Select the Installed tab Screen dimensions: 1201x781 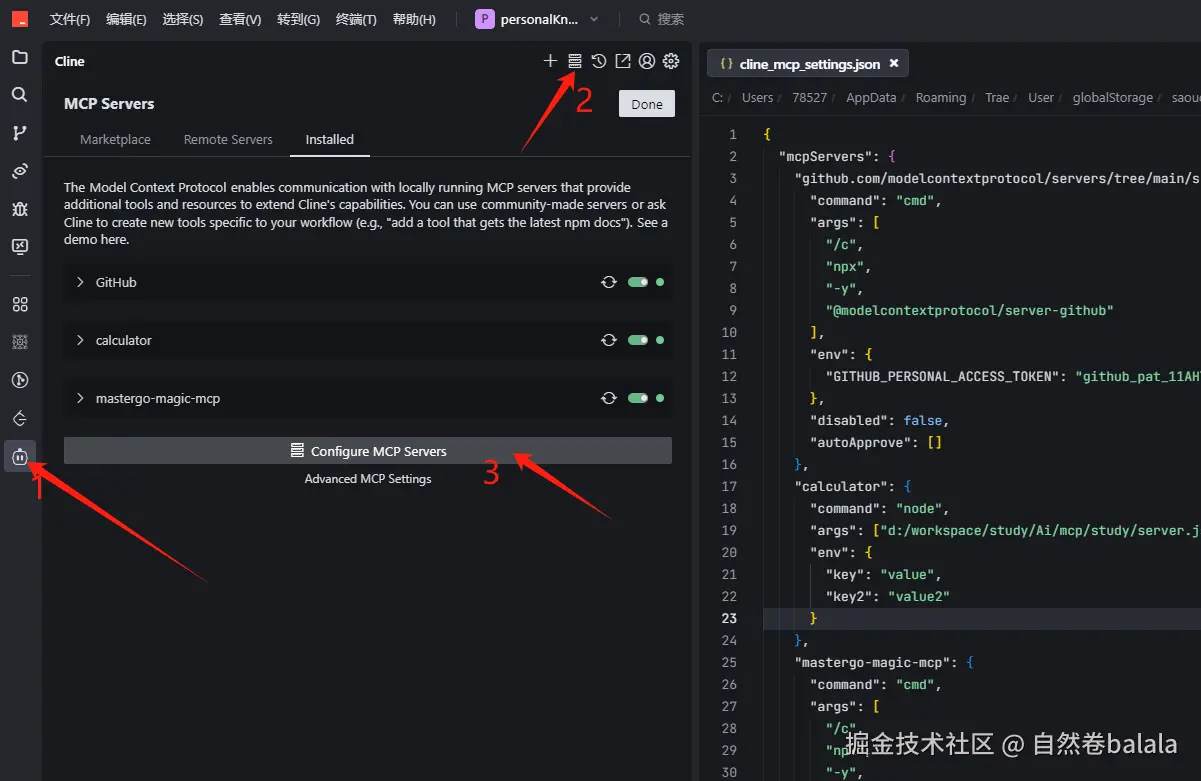pyautogui.click(x=330, y=140)
